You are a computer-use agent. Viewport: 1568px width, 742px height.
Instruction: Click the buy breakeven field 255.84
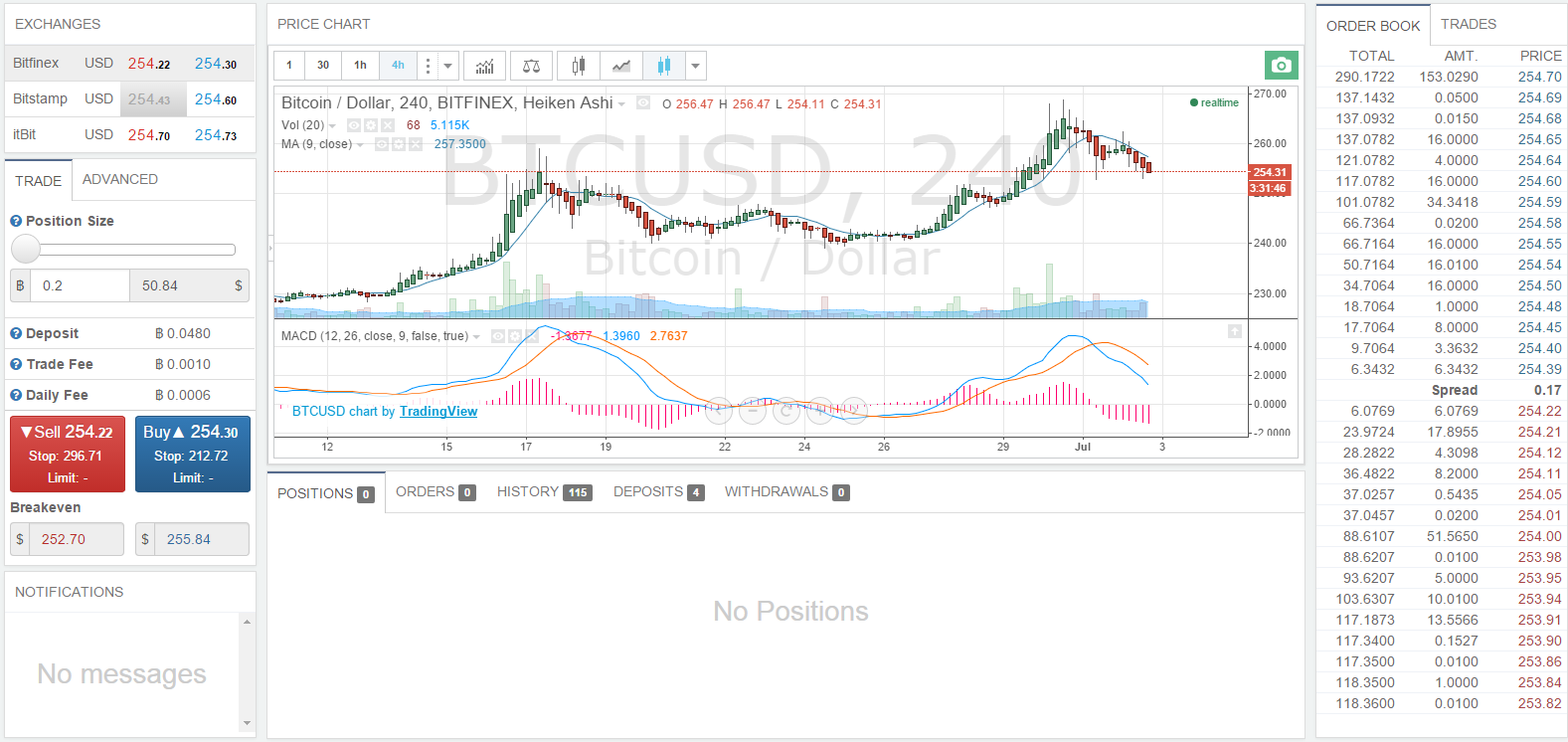pos(202,539)
